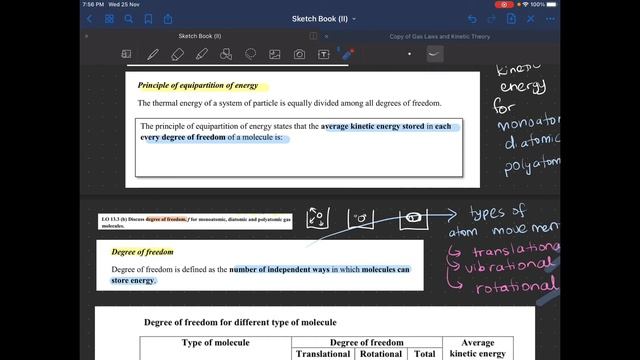Tap 'Degree of freedom for different type of molecule'
The image size is (640, 360).
click(240, 322)
